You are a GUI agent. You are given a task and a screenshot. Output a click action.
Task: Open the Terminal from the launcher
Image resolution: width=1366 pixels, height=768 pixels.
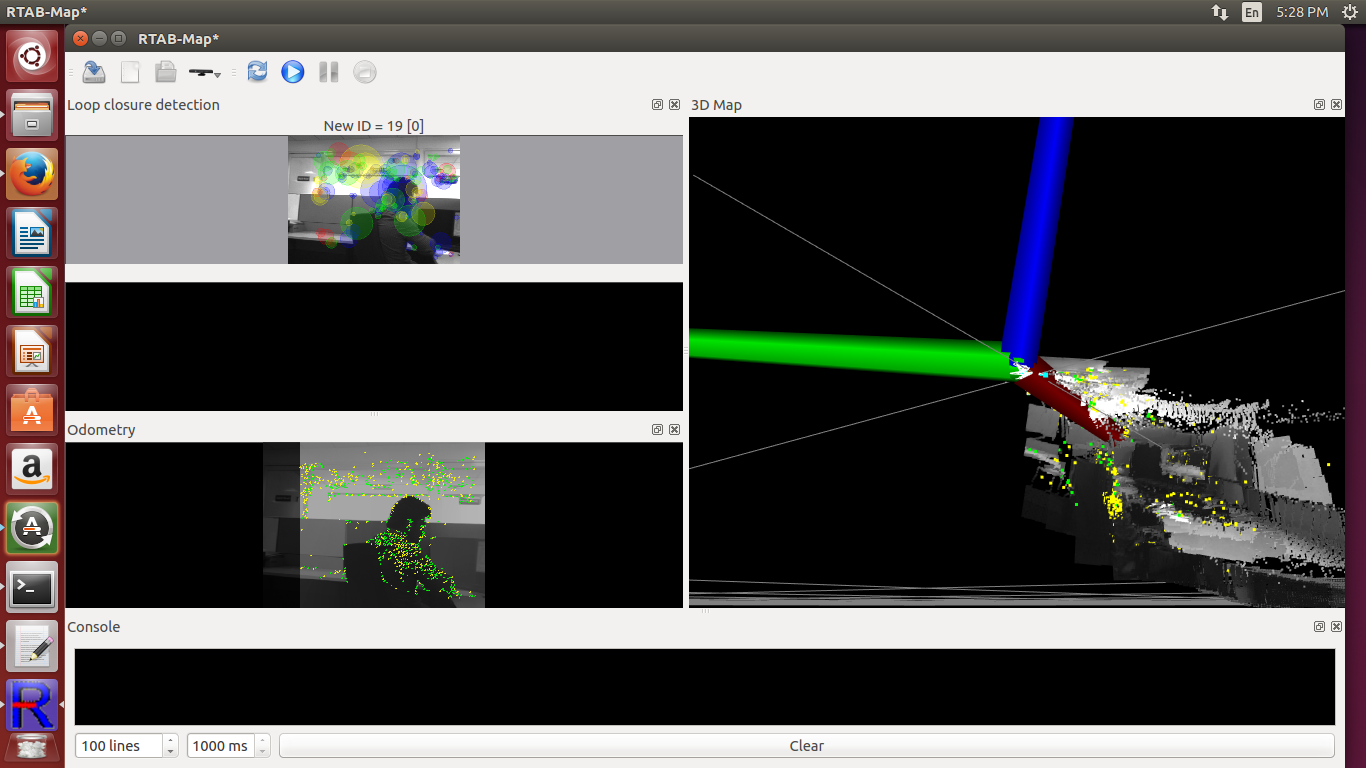(32, 588)
